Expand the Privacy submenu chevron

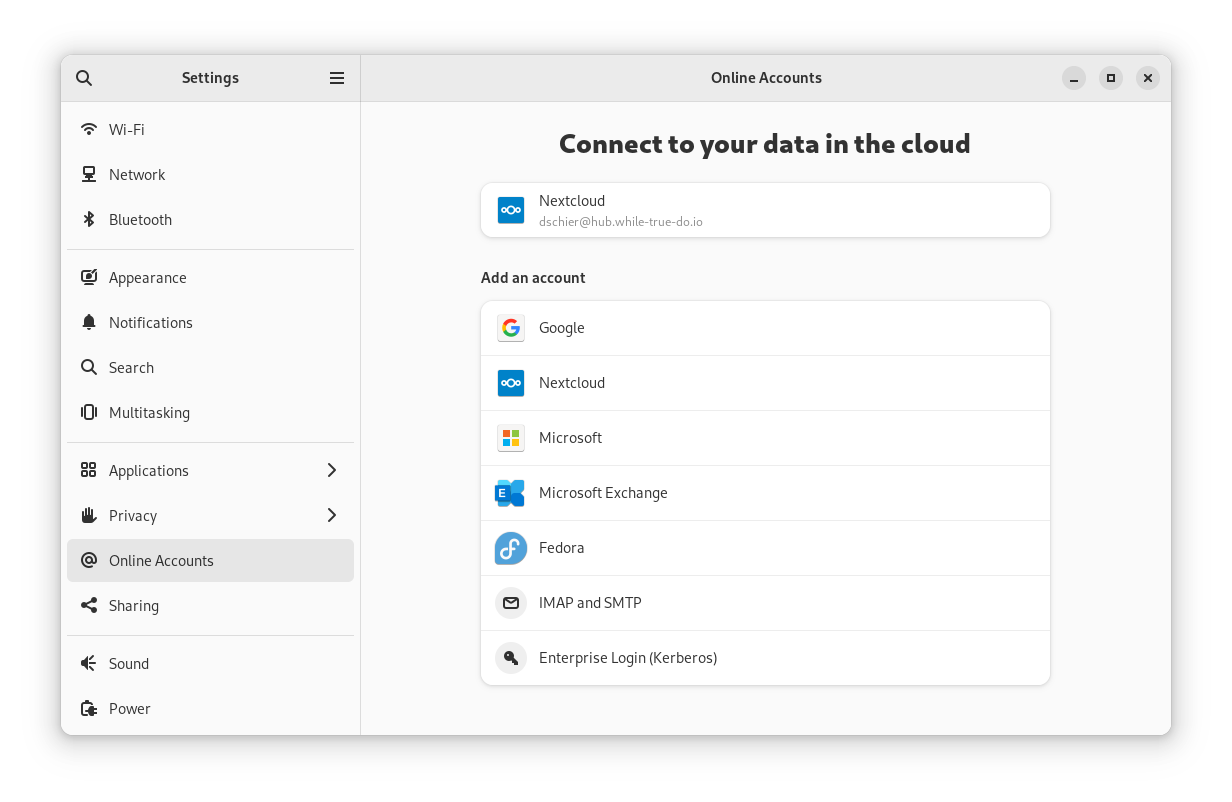click(x=332, y=515)
